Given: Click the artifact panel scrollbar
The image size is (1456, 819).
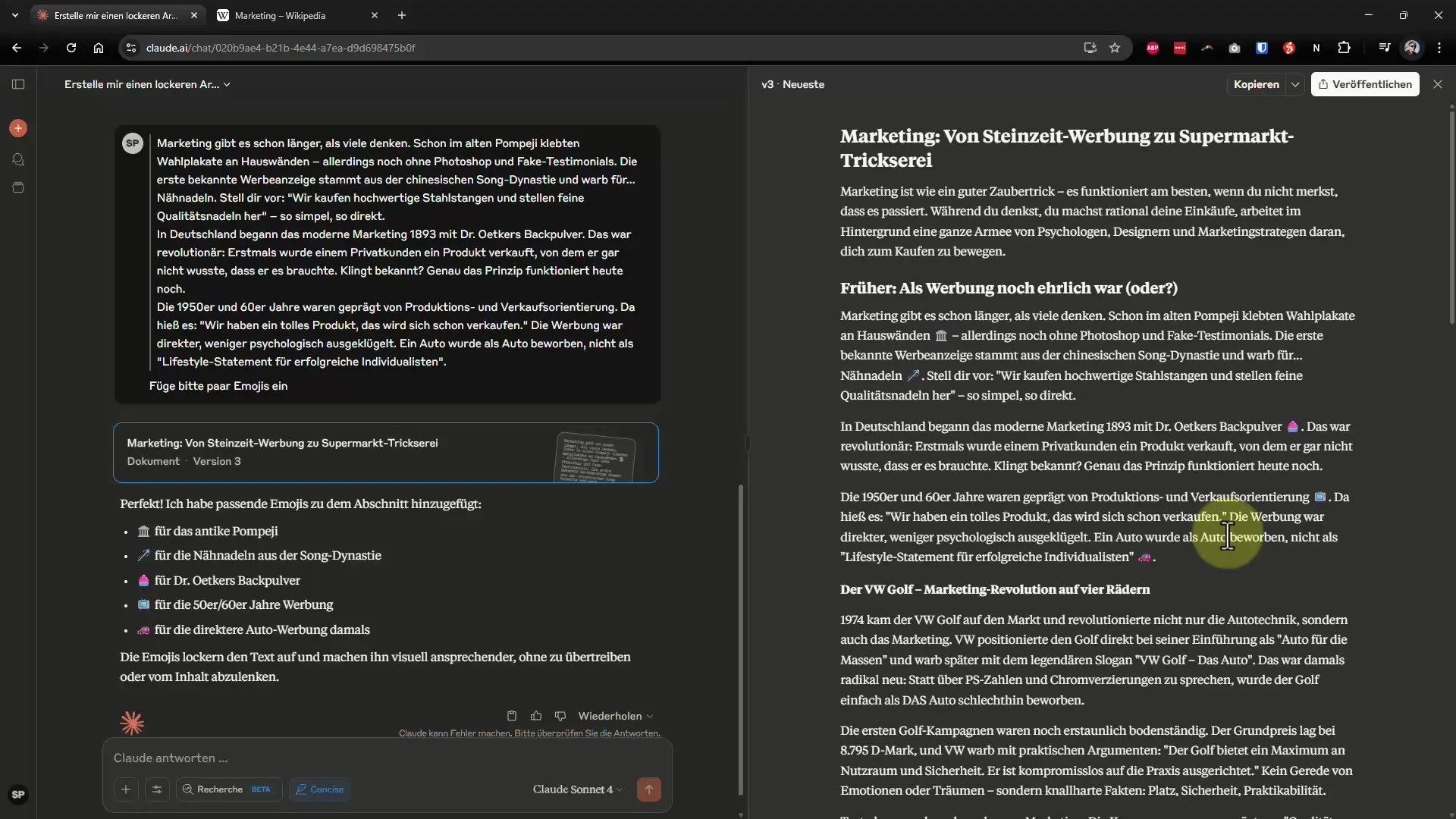Looking at the screenshot, I should 1451,218.
